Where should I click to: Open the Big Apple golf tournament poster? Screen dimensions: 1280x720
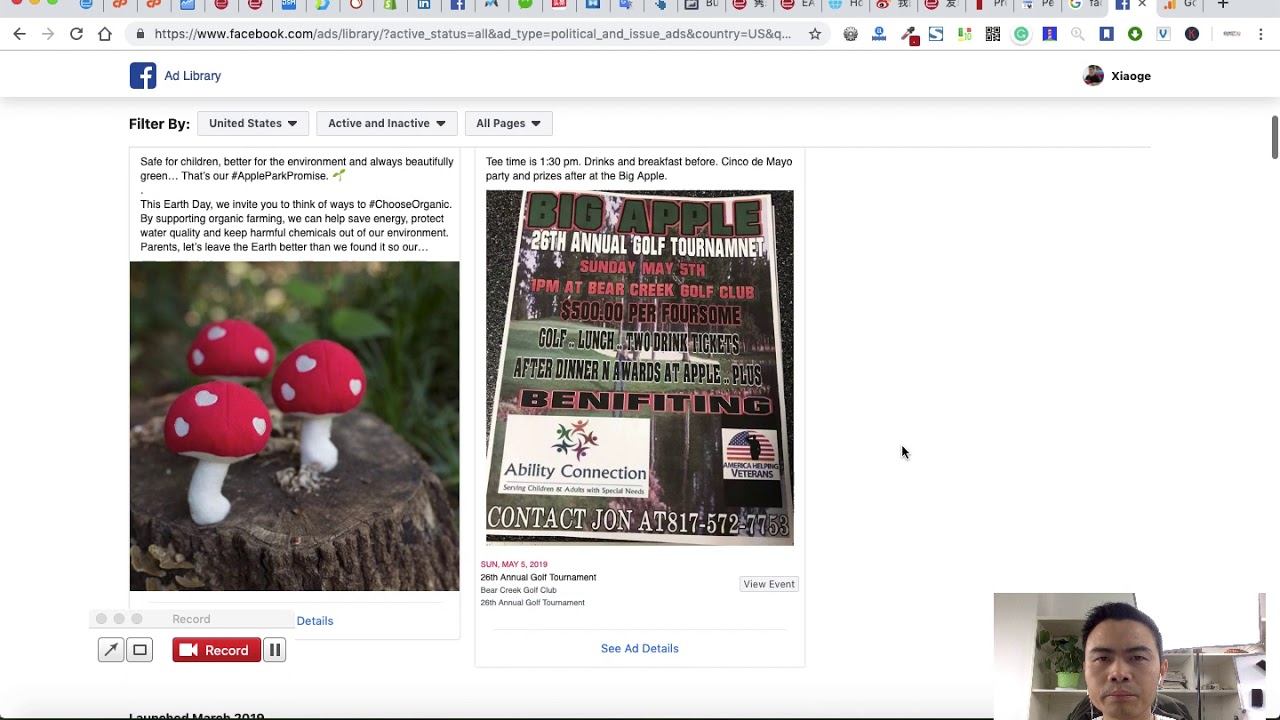point(640,368)
